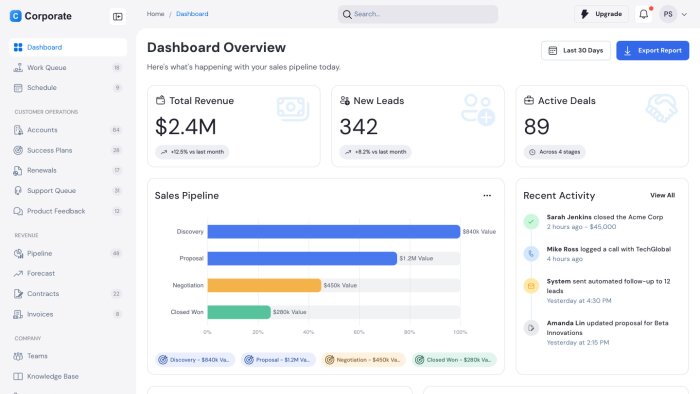The height and width of the screenshot is (394, 700).
Task: Go to the Home breadcrumb
Action: pos(155,14)
